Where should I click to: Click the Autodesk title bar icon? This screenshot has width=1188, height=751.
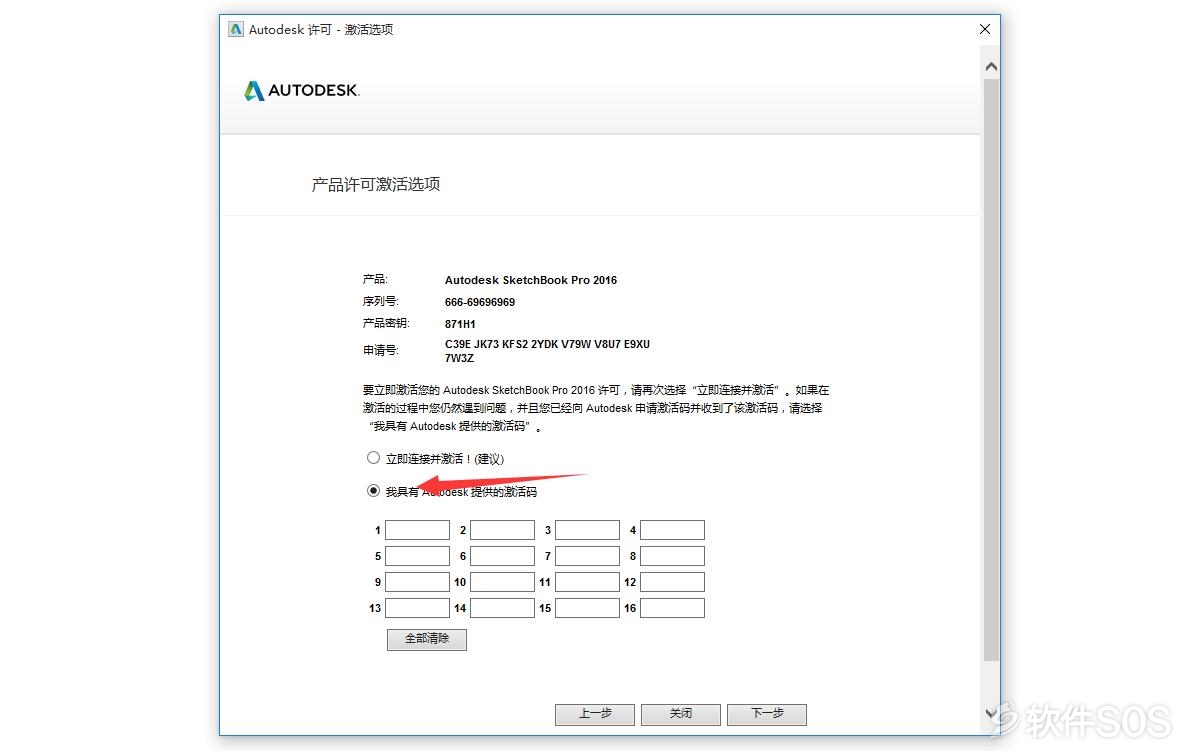[x=236, y=30]
